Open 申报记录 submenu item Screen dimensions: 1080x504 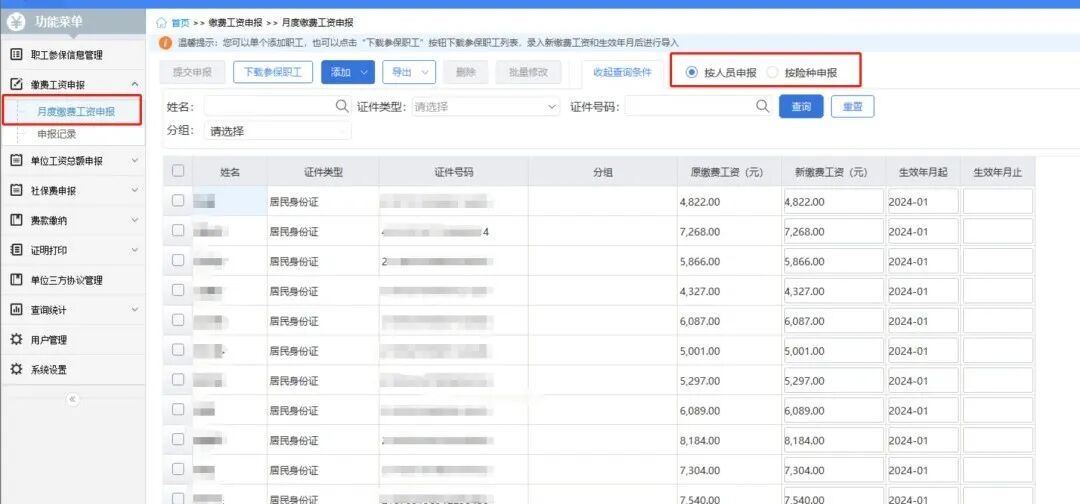[56, 134]
